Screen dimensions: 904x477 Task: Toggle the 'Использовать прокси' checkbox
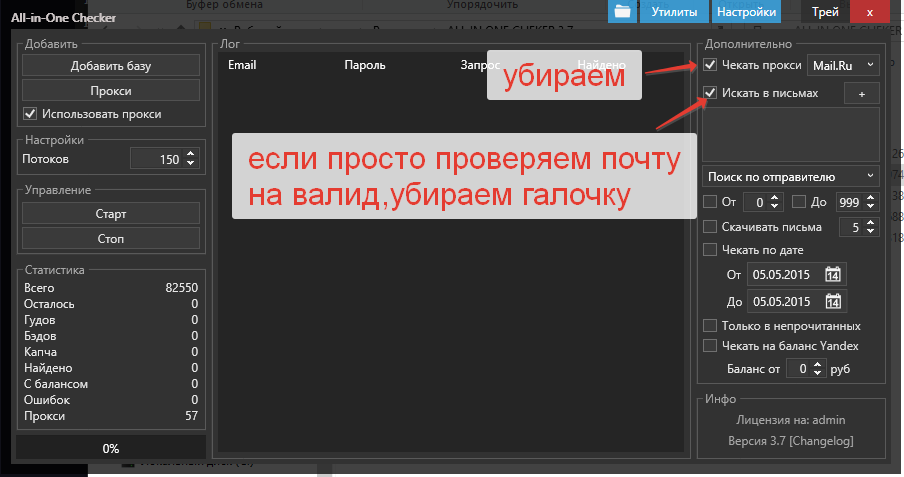point(30,114)
